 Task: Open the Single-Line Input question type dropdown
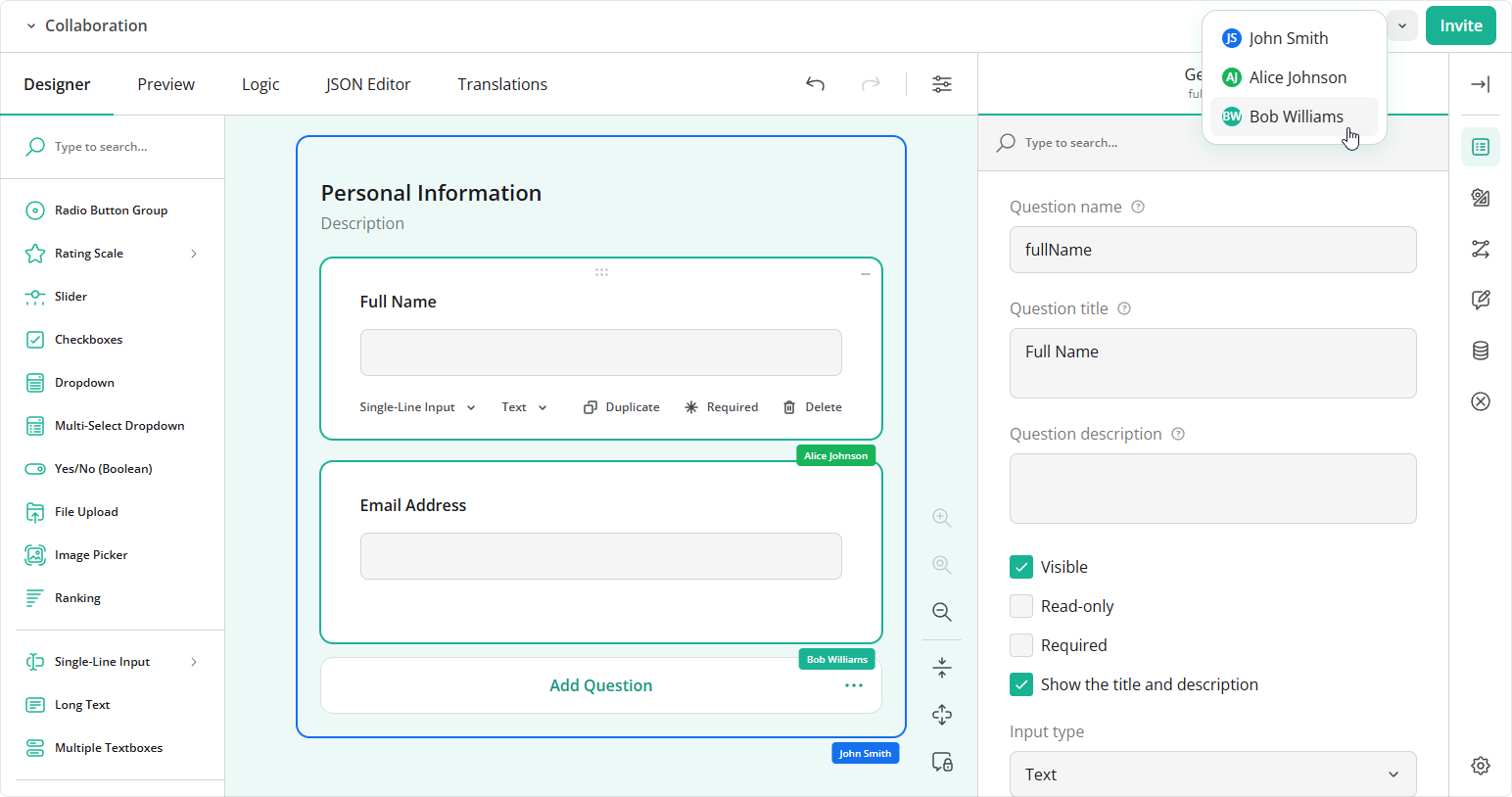point(417,407)
